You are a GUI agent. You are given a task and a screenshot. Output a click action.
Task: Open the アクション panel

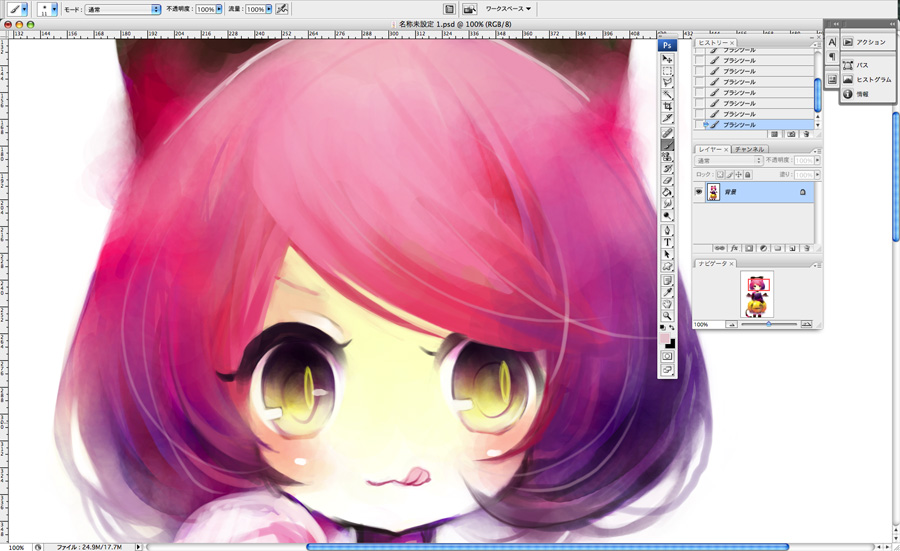pos(866,42)
